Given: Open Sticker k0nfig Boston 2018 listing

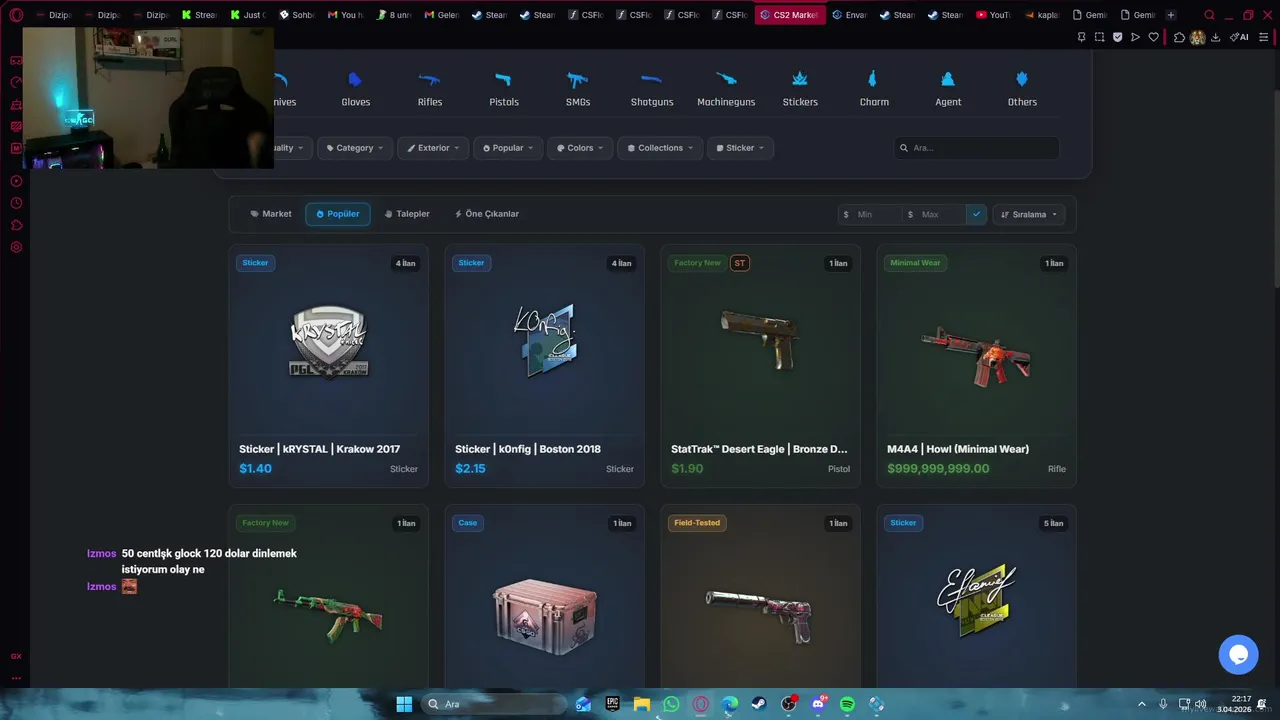Looking at the screenshot, I should pos(545,366).
